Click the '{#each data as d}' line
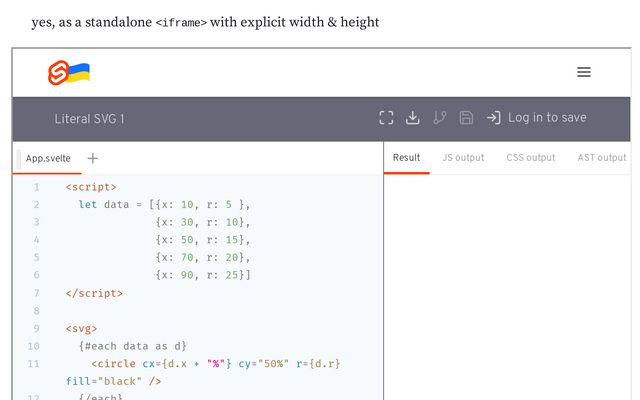 pyautogui.click(x=132, y=346)
